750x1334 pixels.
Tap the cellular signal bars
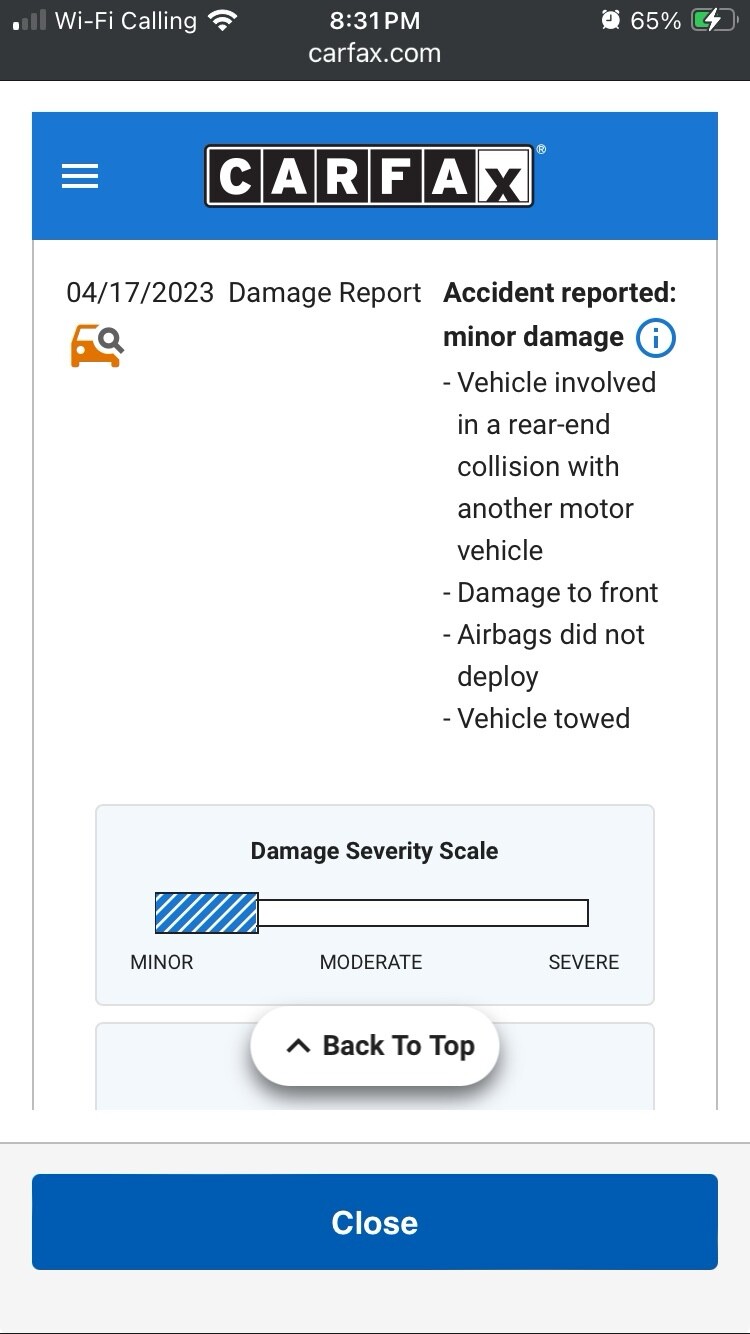click(29, 20)
